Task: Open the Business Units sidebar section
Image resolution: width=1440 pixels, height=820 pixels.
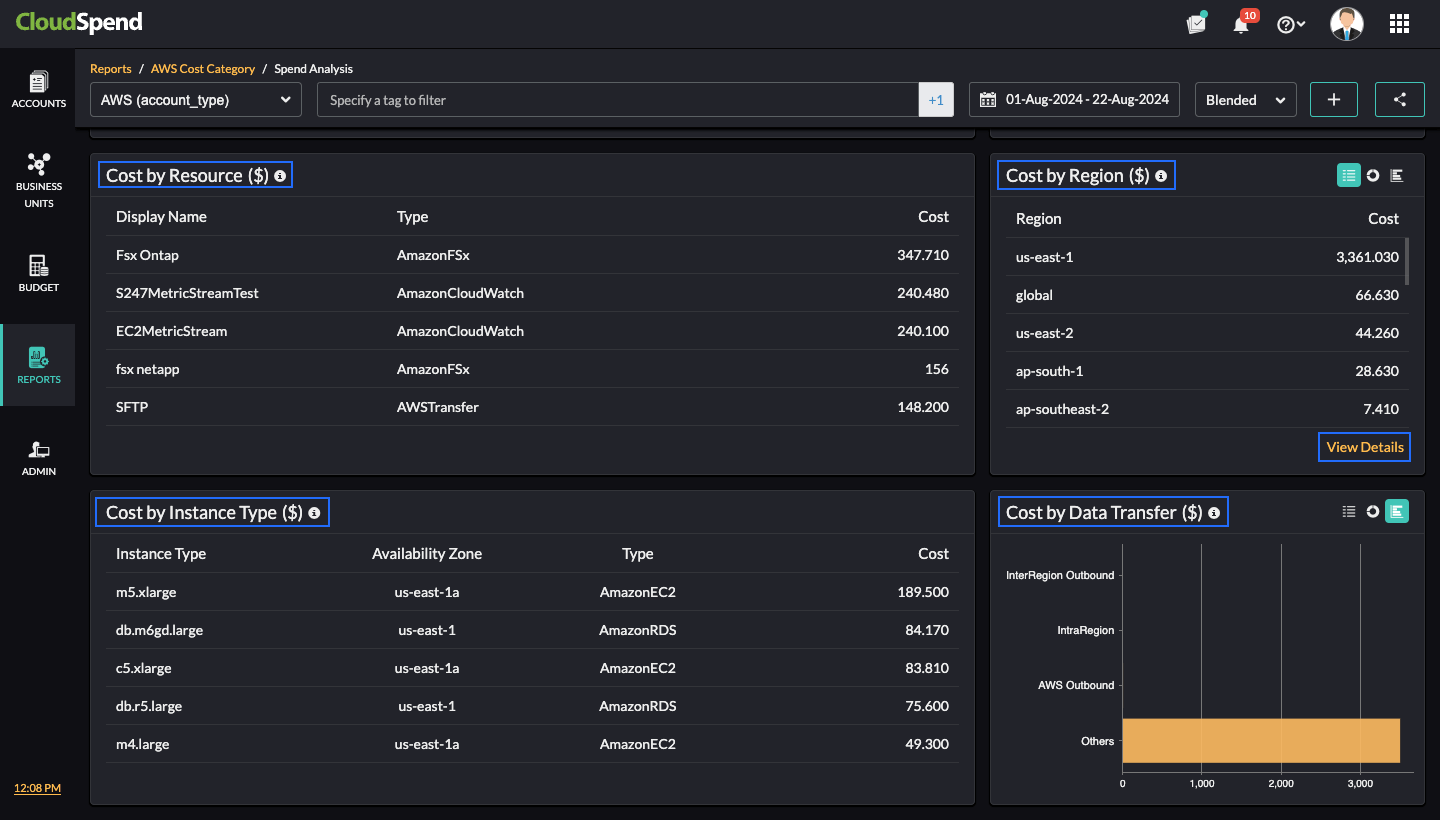Action: pyautogui.click(x=38, y=180)
